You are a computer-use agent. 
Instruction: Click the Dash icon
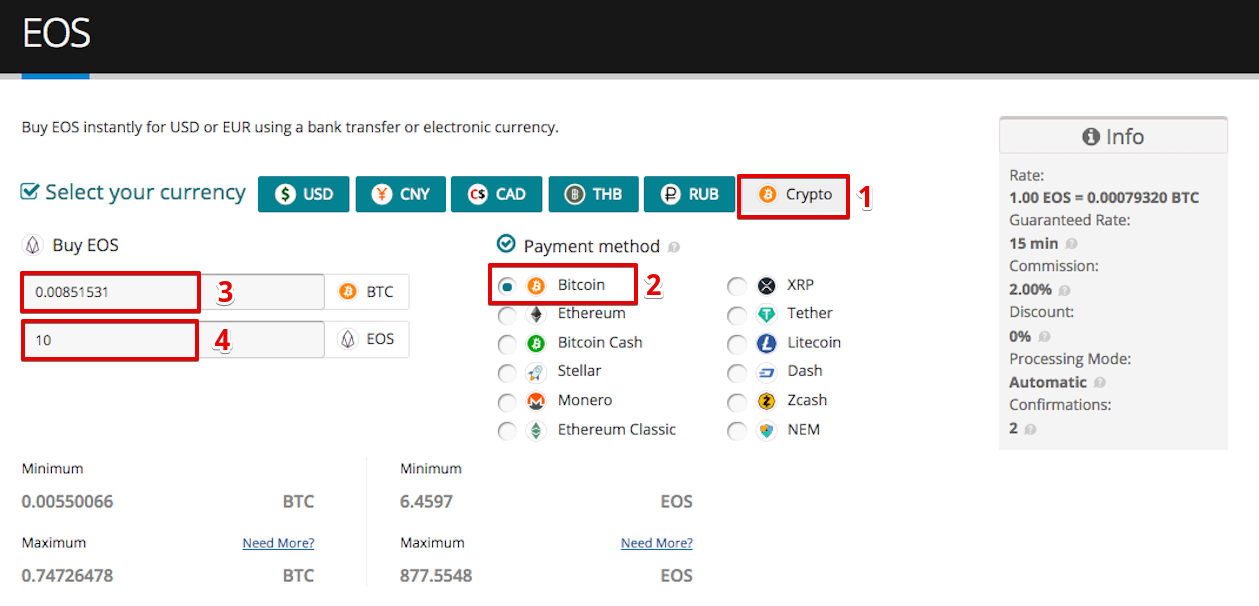(767, 373)
